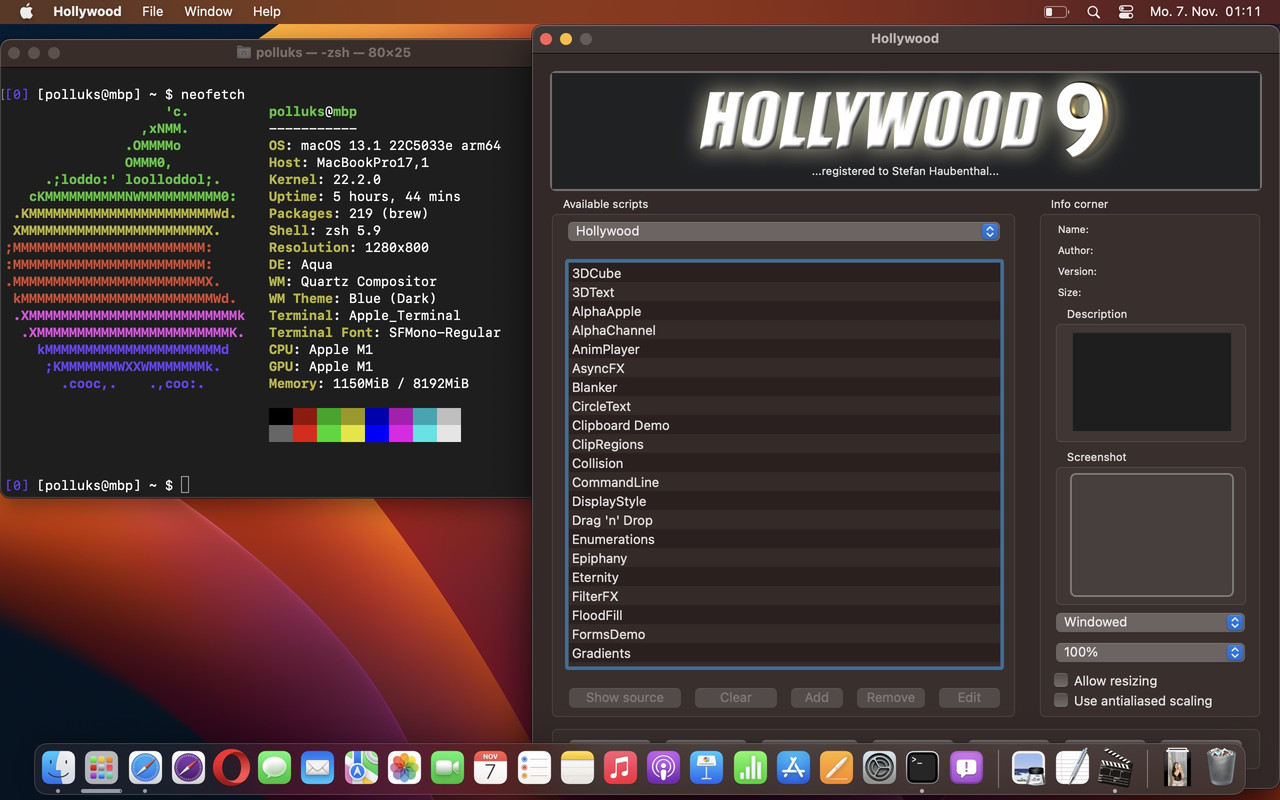Launch Safari with the blue compass icon
This screenshot has width=1280, height=800.
coord(145,768)
